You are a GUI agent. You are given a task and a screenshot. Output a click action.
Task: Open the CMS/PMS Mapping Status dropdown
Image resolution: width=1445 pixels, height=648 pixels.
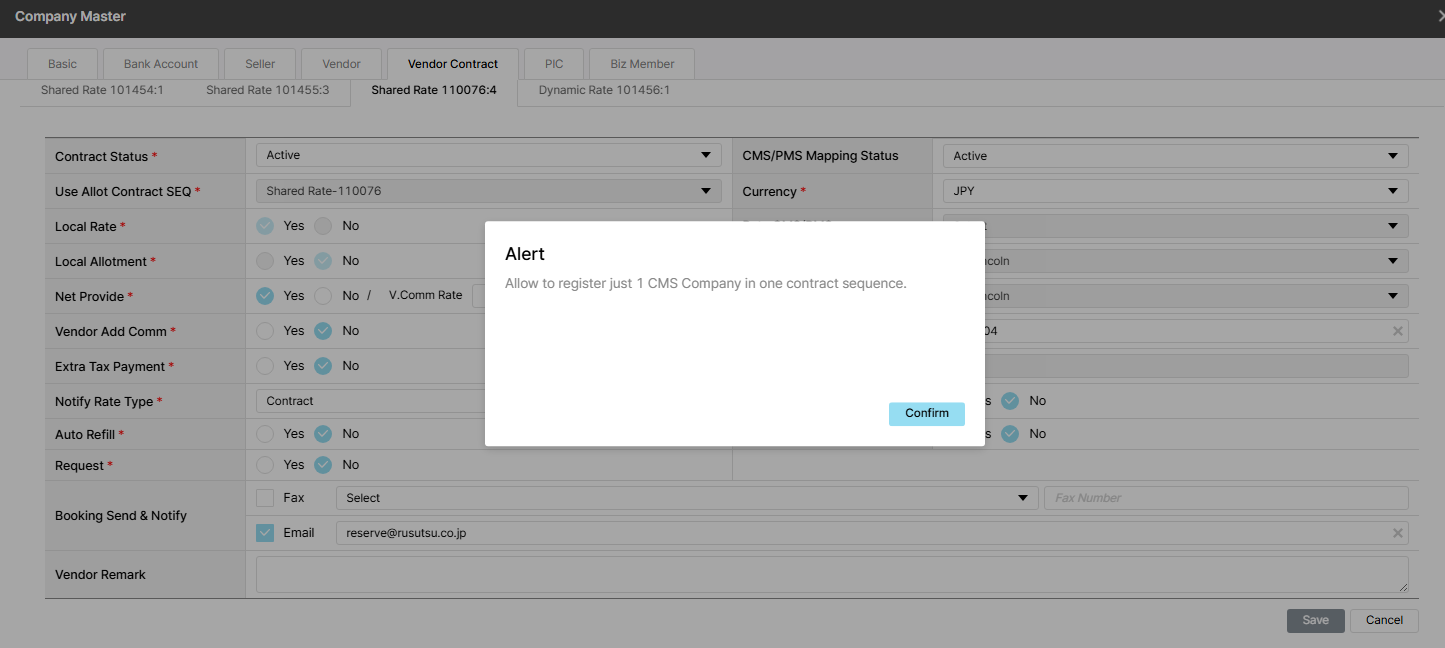[1175, 156]
